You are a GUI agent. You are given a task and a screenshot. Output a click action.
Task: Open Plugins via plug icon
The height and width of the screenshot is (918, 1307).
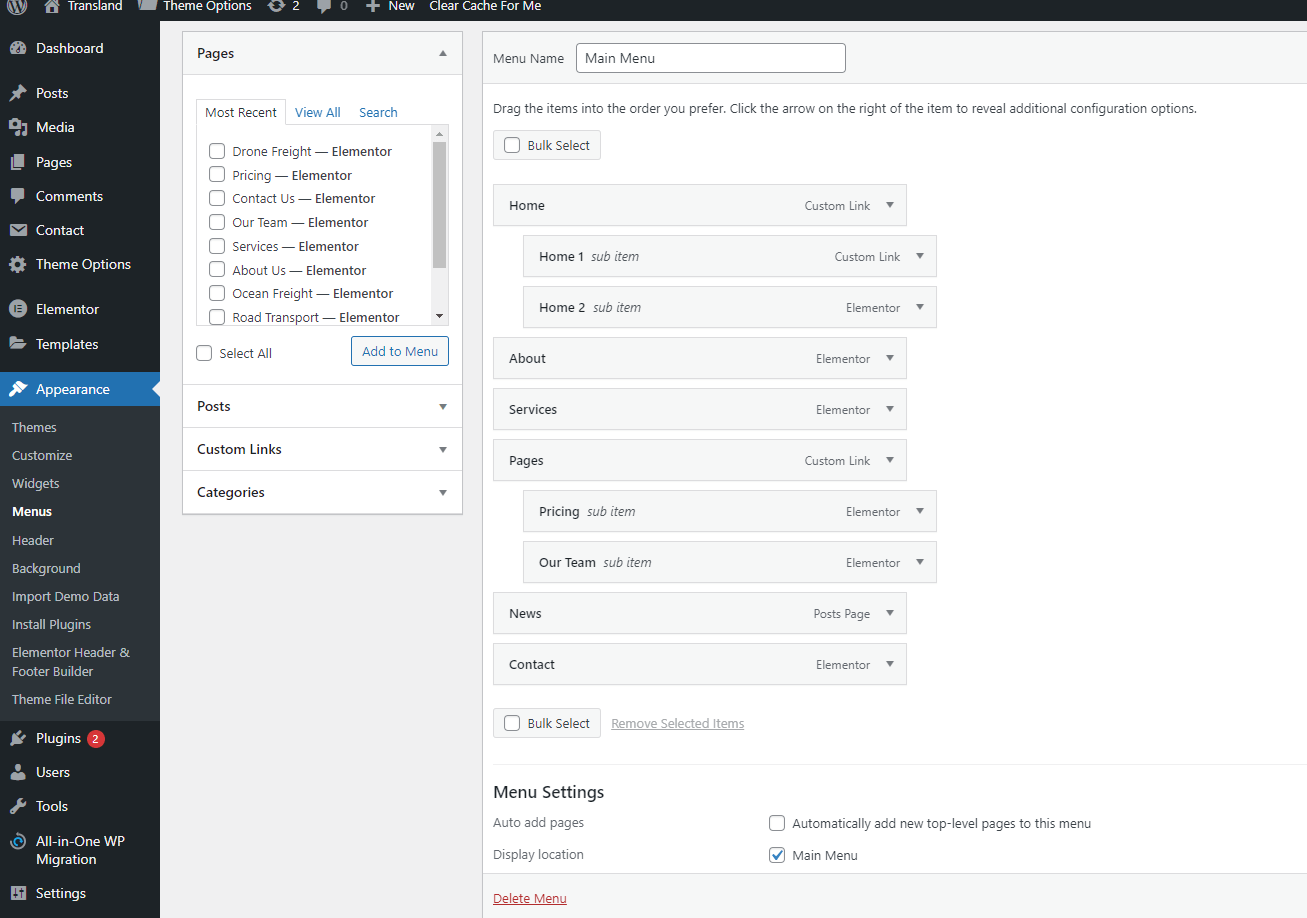pyautogui.click(x=18, y=738)
